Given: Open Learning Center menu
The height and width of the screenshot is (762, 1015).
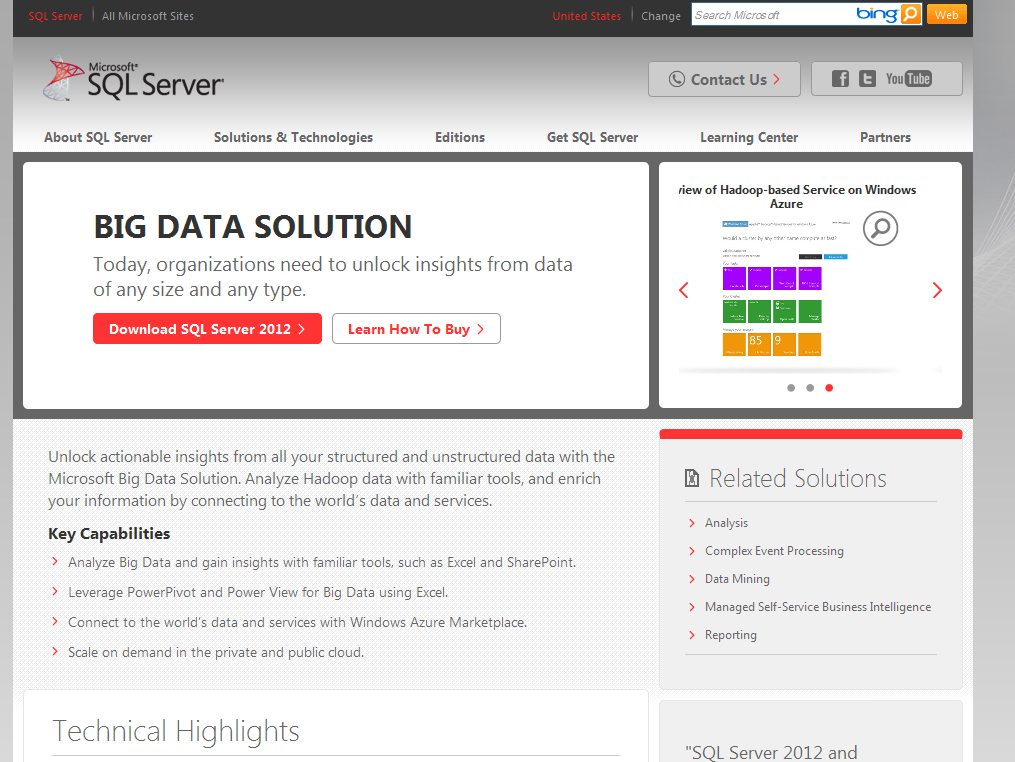Looking at the screenshot, I should [749, 137].
